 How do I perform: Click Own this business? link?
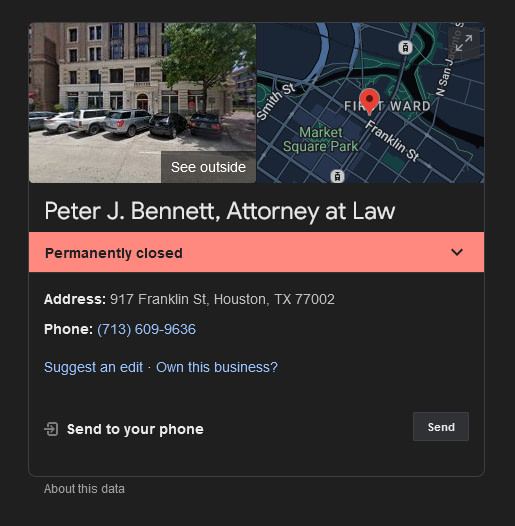click(217, 367)
